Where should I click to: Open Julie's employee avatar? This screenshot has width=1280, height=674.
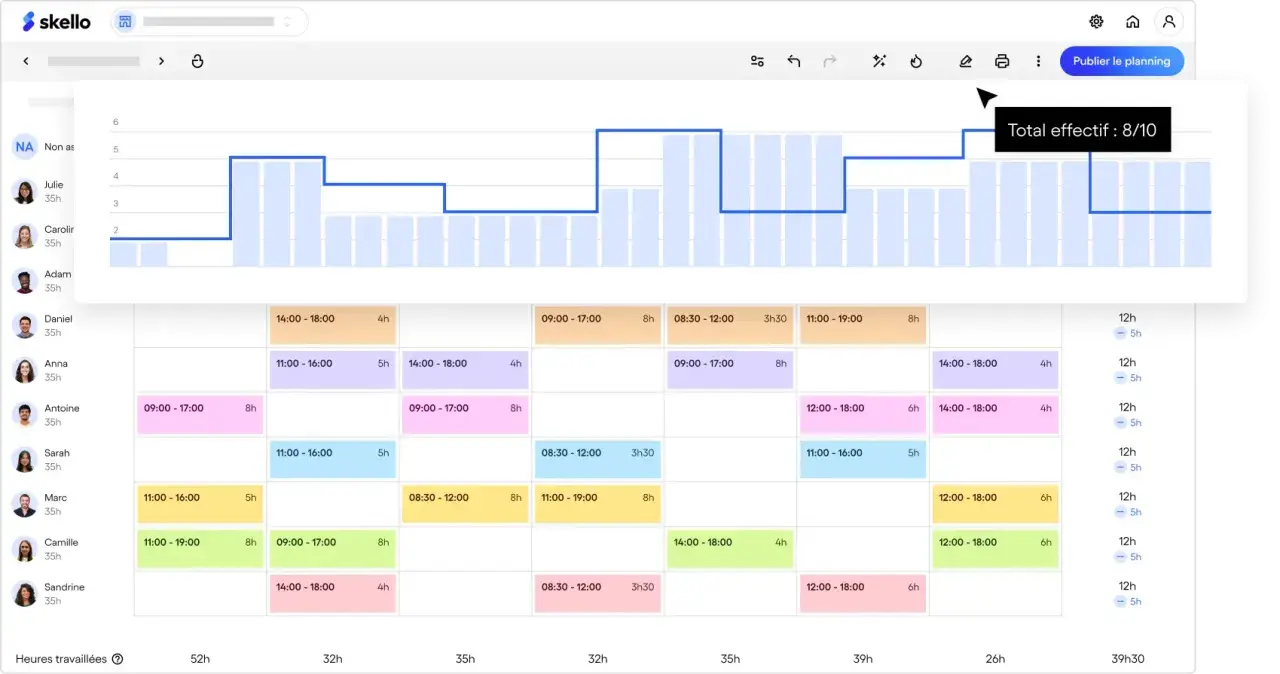click(x=25, y=191)
